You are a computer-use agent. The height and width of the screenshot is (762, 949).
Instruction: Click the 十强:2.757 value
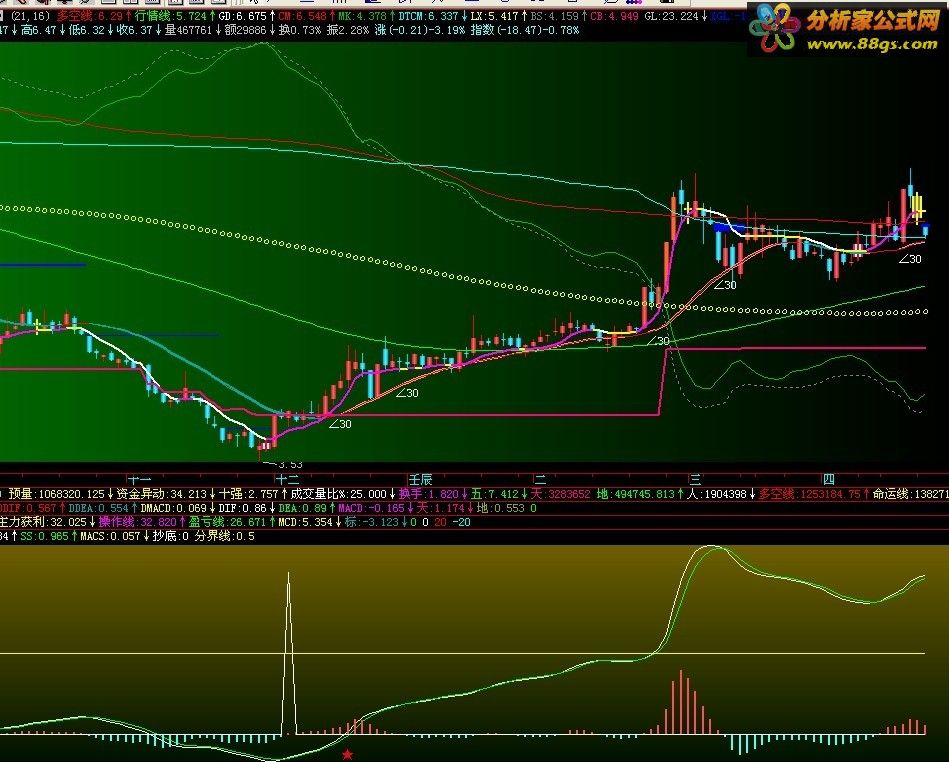click(x=248, y=494)
